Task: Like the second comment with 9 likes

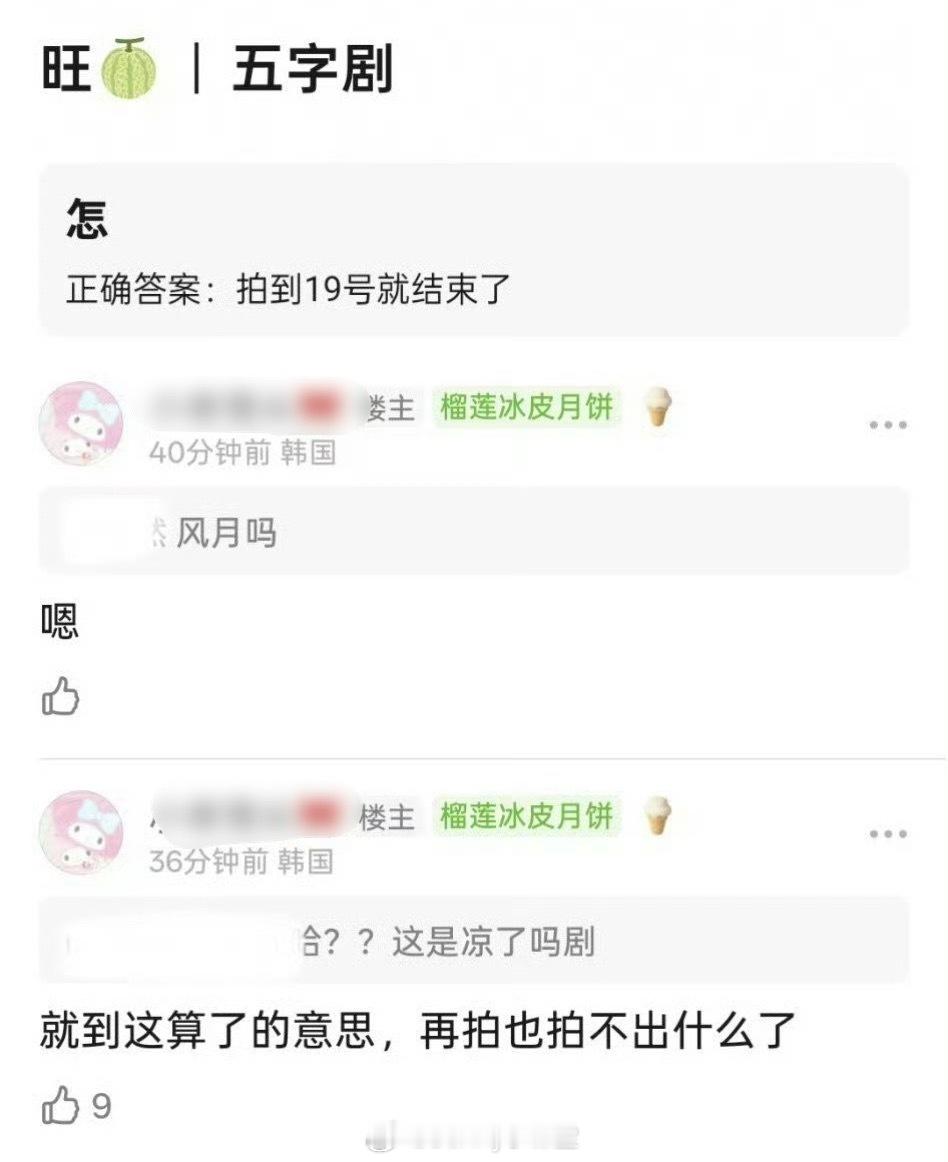Action: (x=60, y=1105)
